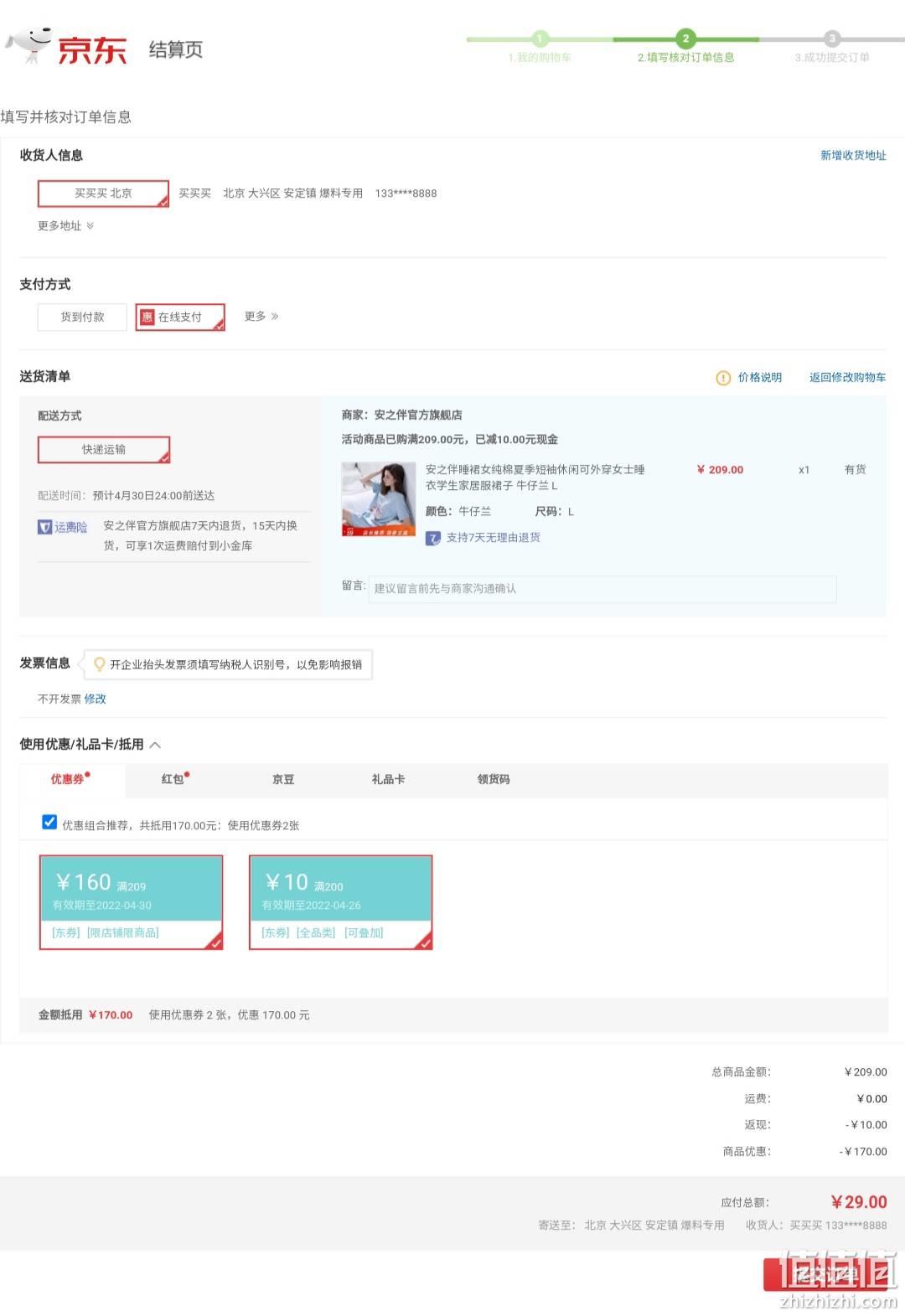Open 支持7天无理由退货 policy link
Image resolution: width=905 pixels, height=1316 pixels.
[x=493, y=538]
